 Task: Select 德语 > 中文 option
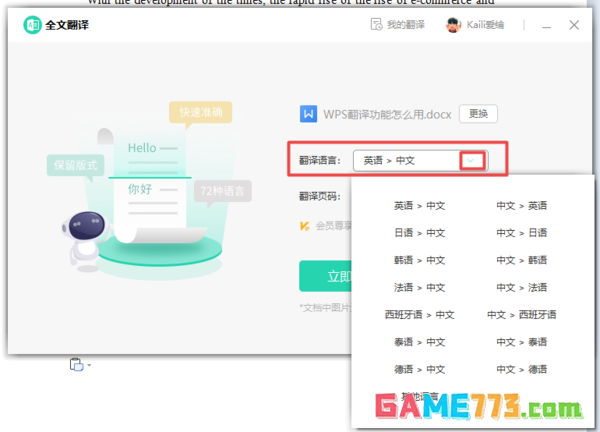click(420, 370)
